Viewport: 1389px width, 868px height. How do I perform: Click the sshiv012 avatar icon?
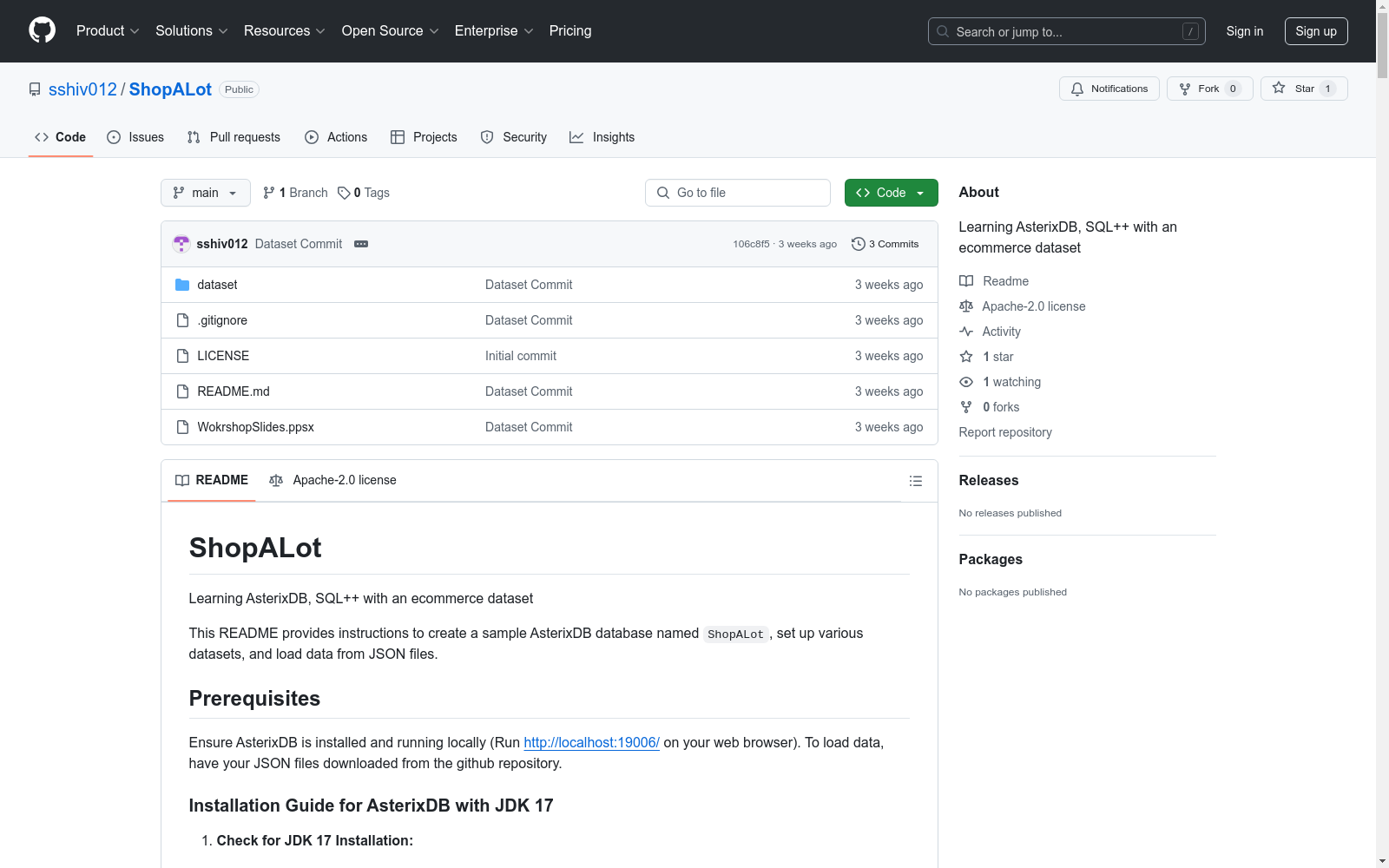point(181,244)
